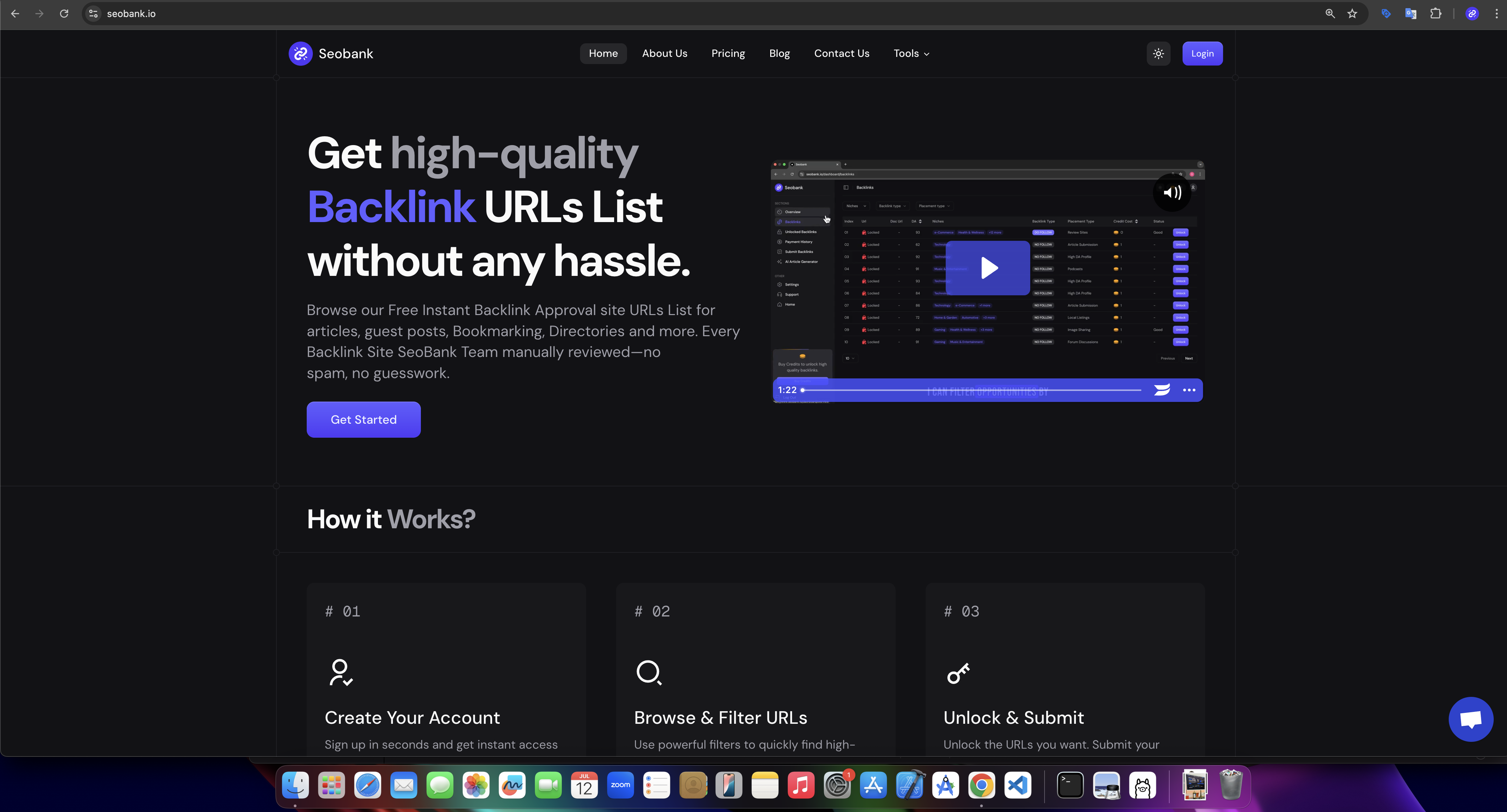The width and height of the screenshot is (1507, 812).
Task: Open Launchpad from the Dock
Action: pos(332,784)
